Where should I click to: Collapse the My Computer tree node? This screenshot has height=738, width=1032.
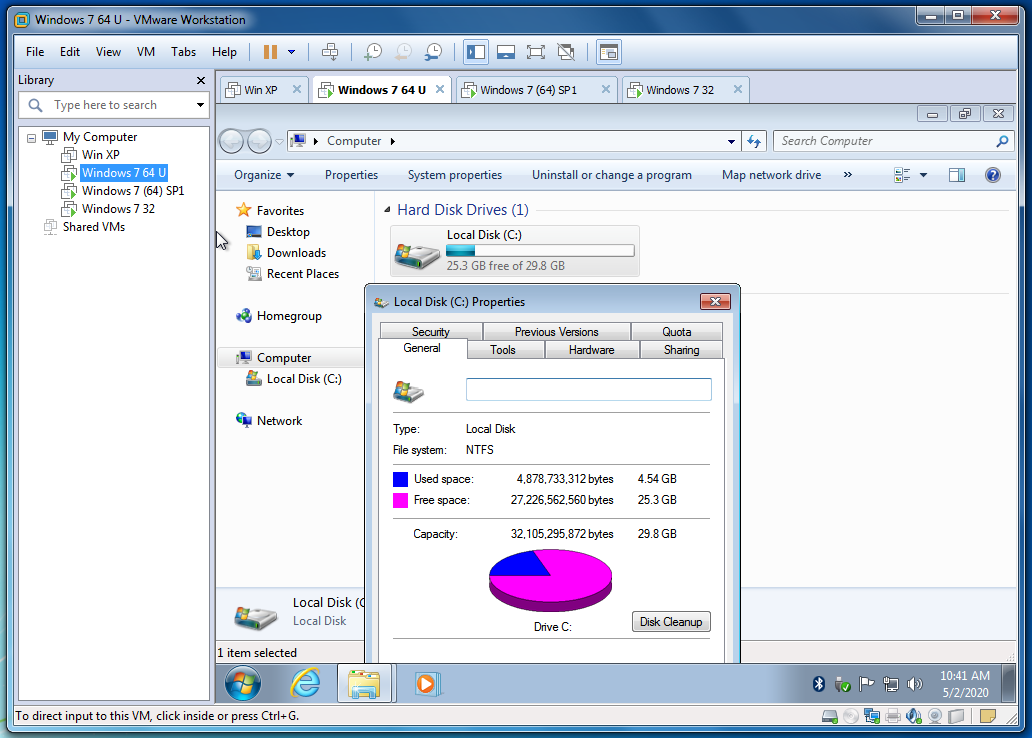31,138
